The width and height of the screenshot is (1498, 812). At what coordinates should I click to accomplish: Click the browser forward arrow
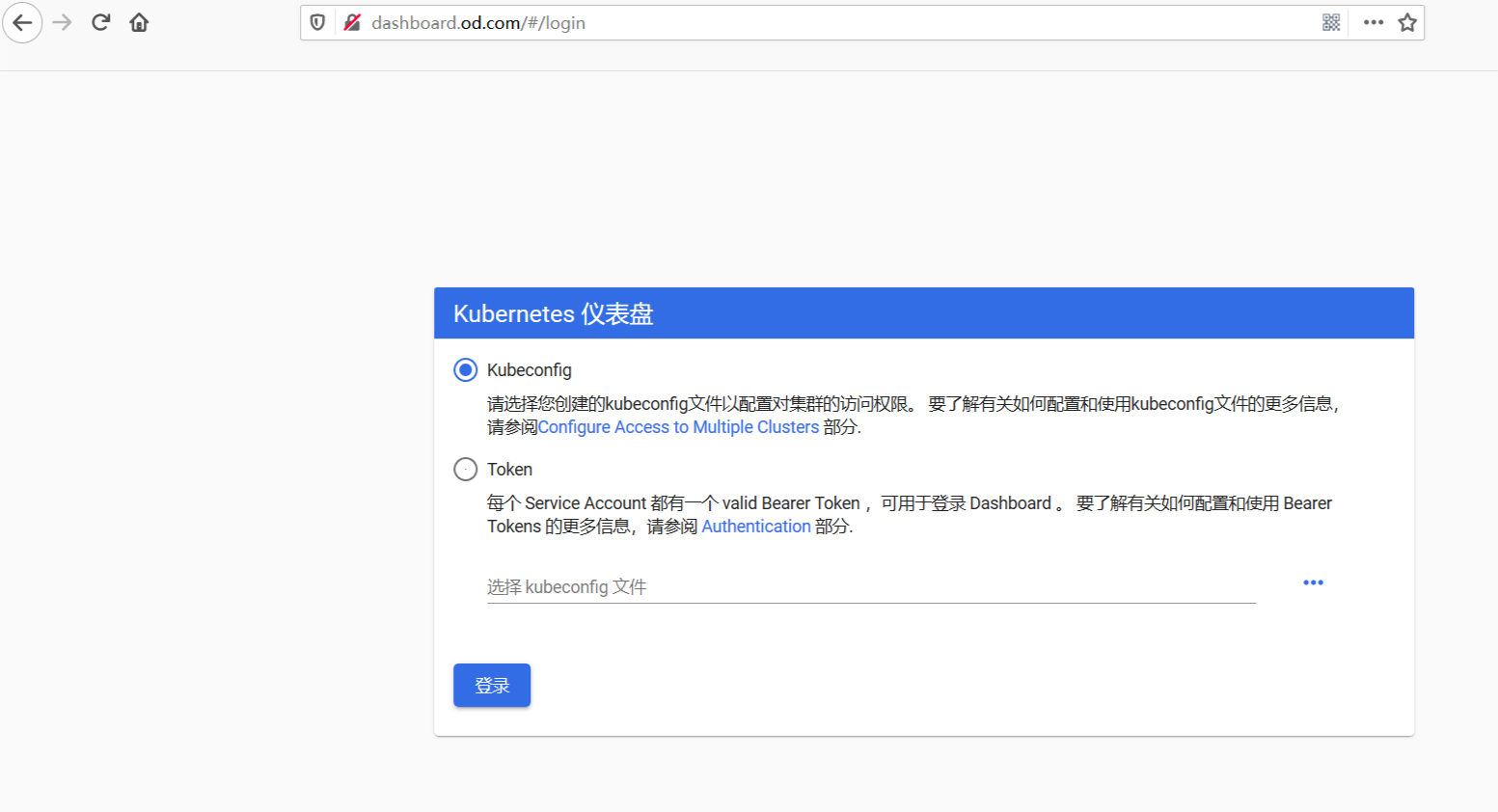[62, 22]
